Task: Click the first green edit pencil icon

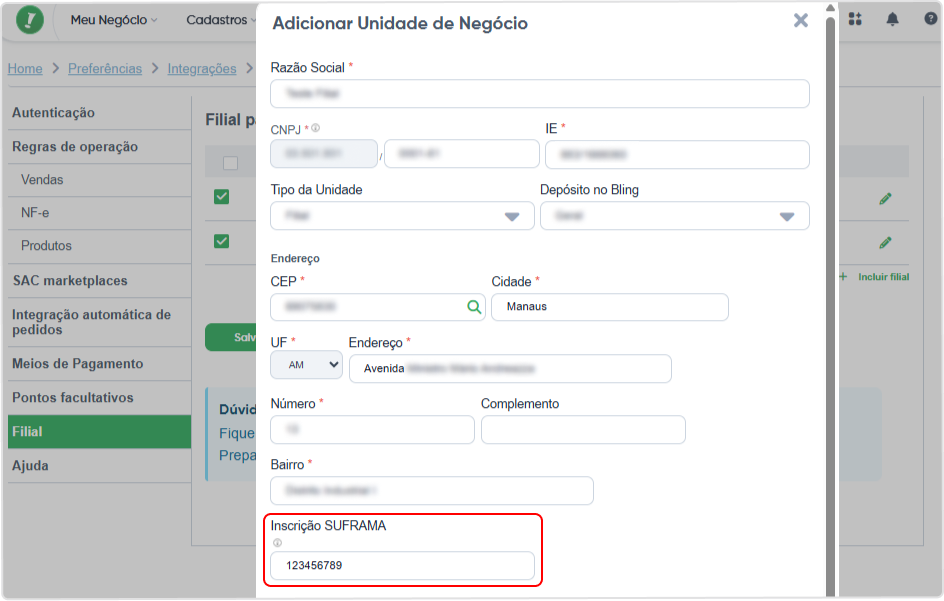Action: [885, 199]
